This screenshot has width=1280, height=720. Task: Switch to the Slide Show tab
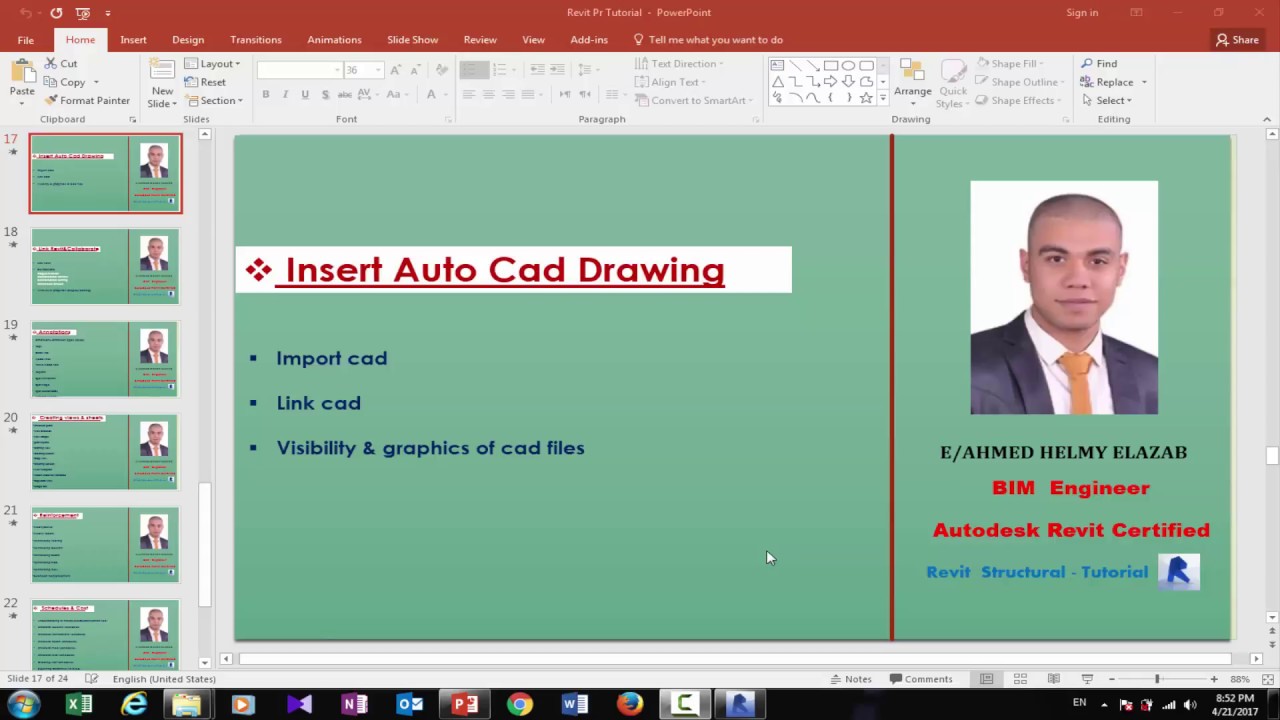(x=413, y=40)
